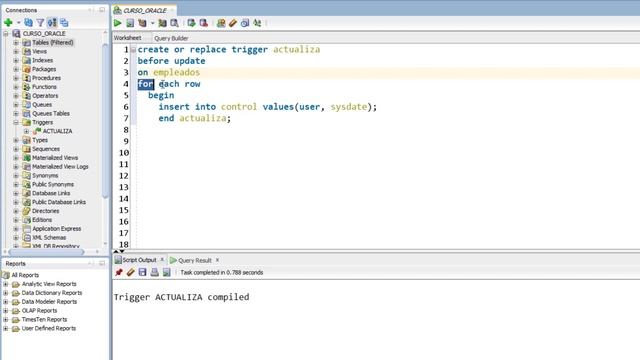Screen dimensions: 640x360
Task: Click the word 'empleados' on line 3
Action: tap(176, 72)
